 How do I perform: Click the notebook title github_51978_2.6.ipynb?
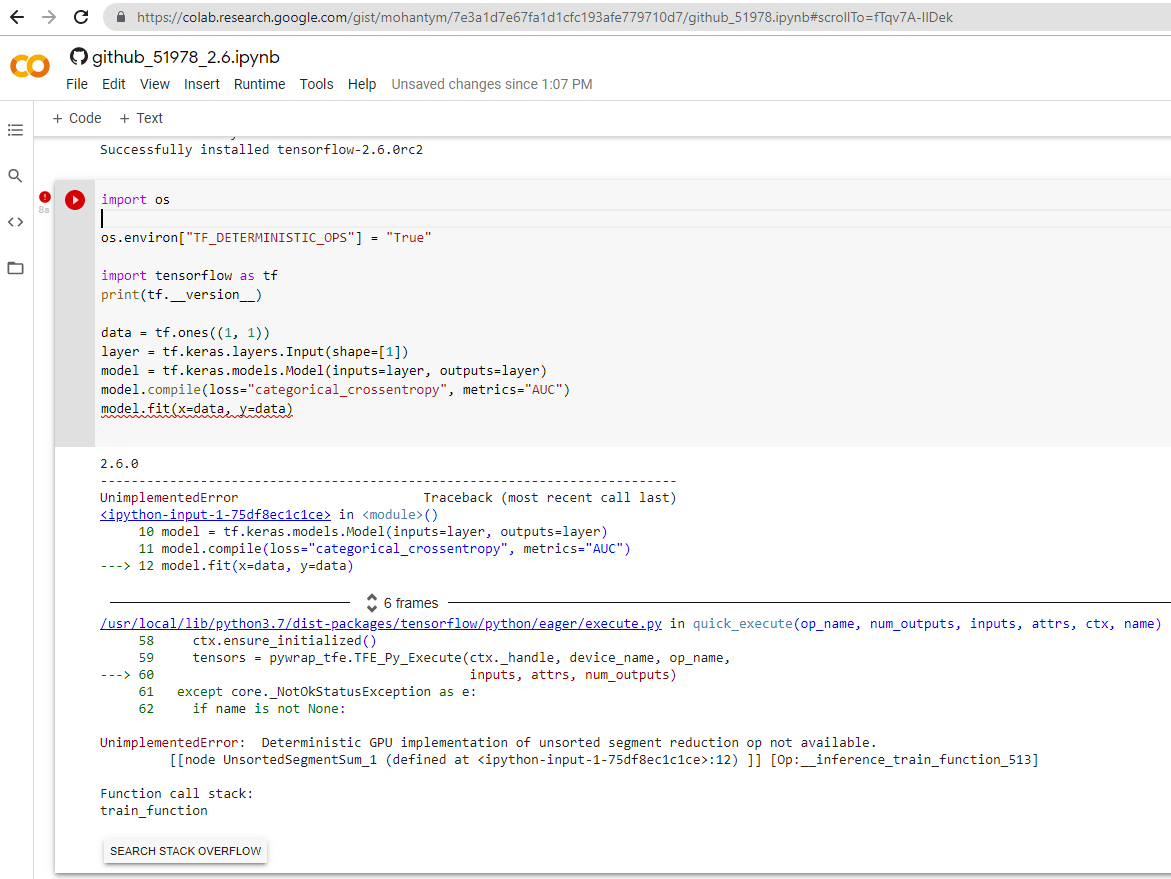coord(183,57)
